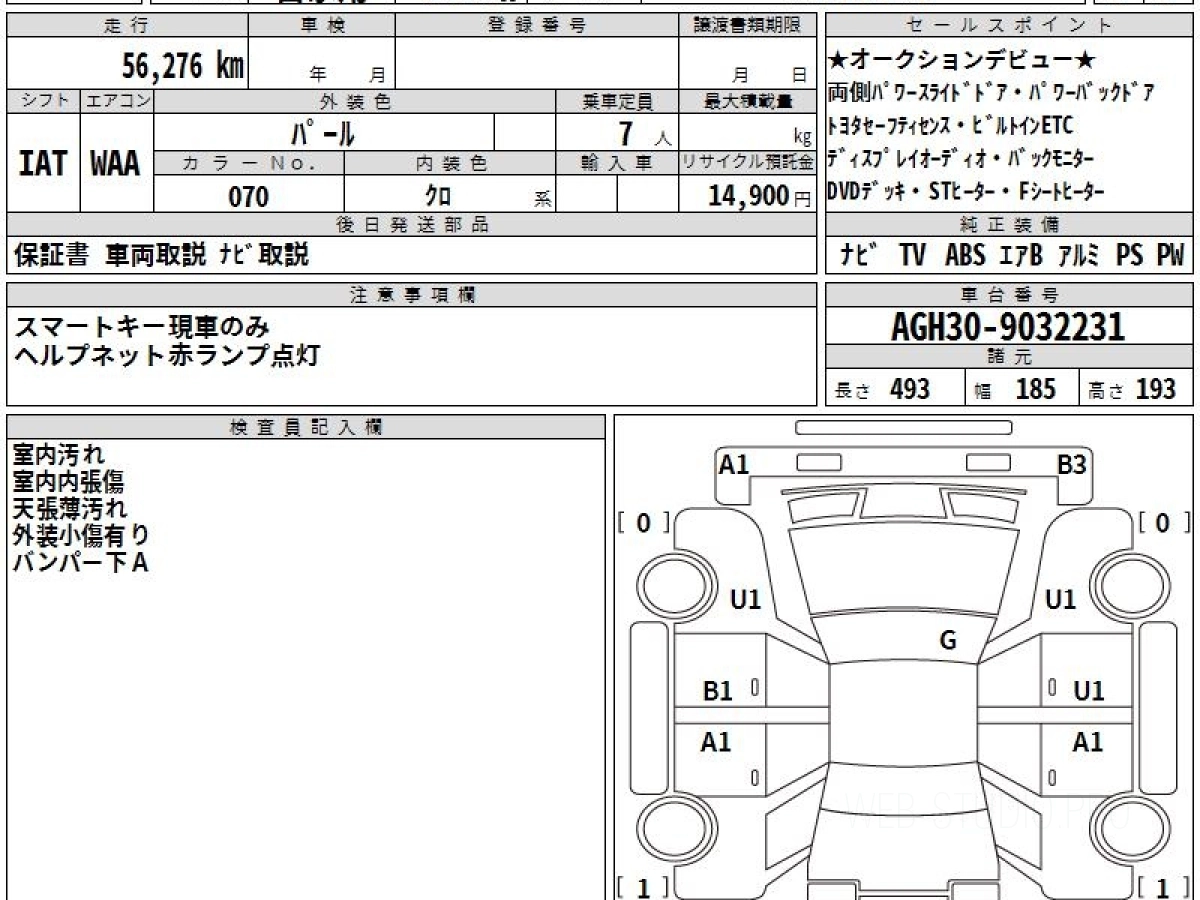Select the セールスポイント header
This screenshot has width=1200, height=900.
coord(1009,26)
